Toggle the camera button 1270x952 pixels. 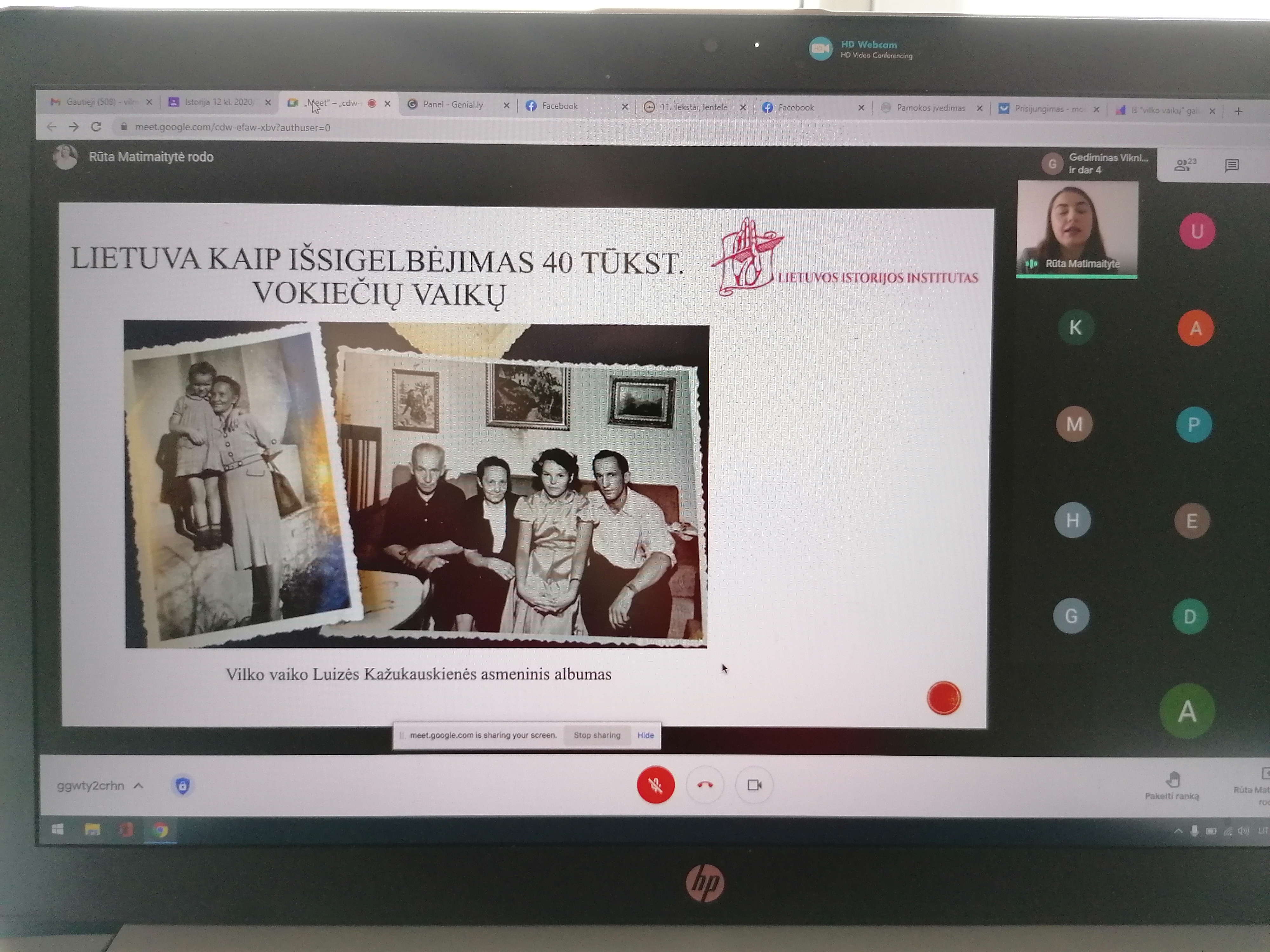click(x=754, y=784)
